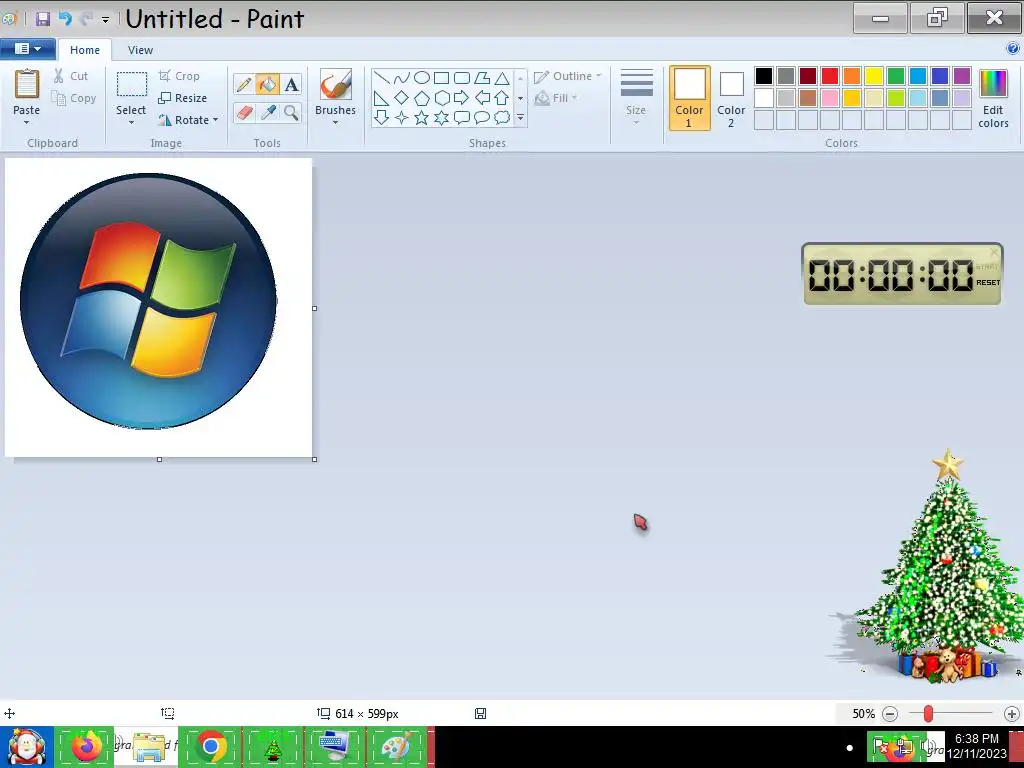This screenshot has width=1024, height=768.
Task: Click the Undo arrow in quick access toolbar
Action: tap(65, 18)
